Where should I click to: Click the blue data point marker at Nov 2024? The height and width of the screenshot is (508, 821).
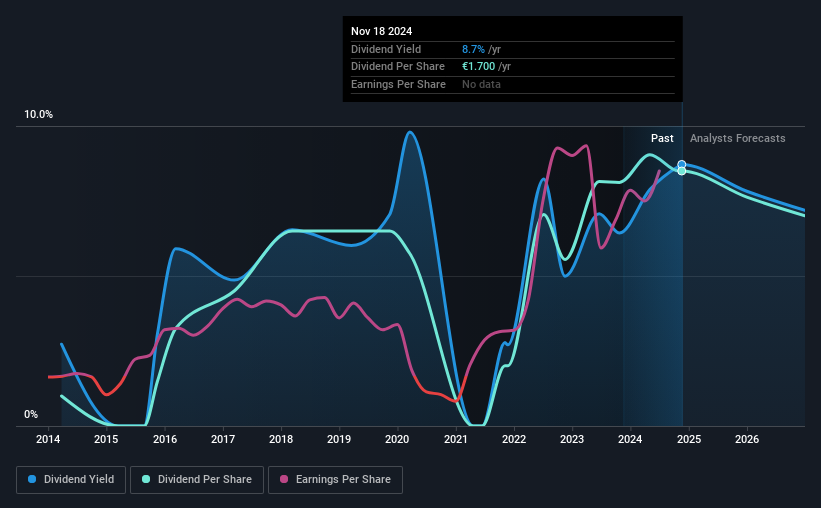(x=682, y=164)
